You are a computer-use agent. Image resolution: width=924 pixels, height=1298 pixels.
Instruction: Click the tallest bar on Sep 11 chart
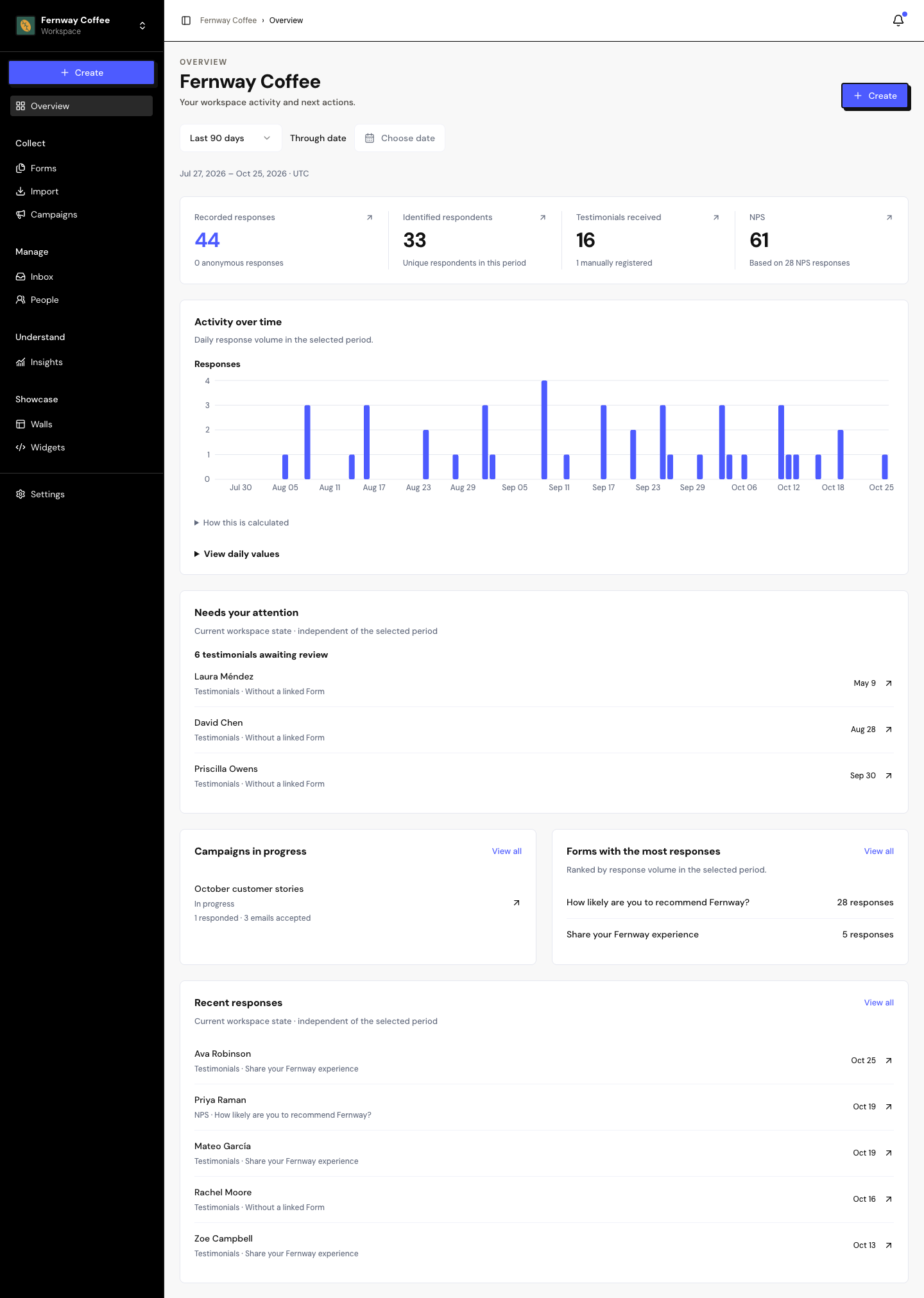click(x=544, y=430)
